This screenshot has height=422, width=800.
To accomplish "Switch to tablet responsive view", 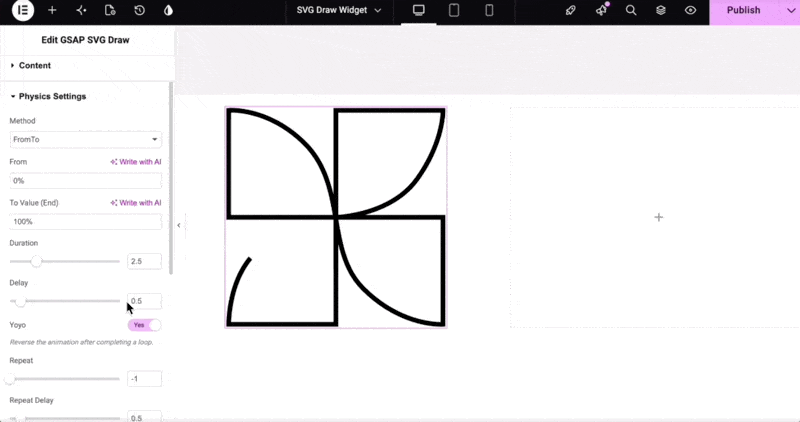I will pyautogui.click(x=454, y=10).
